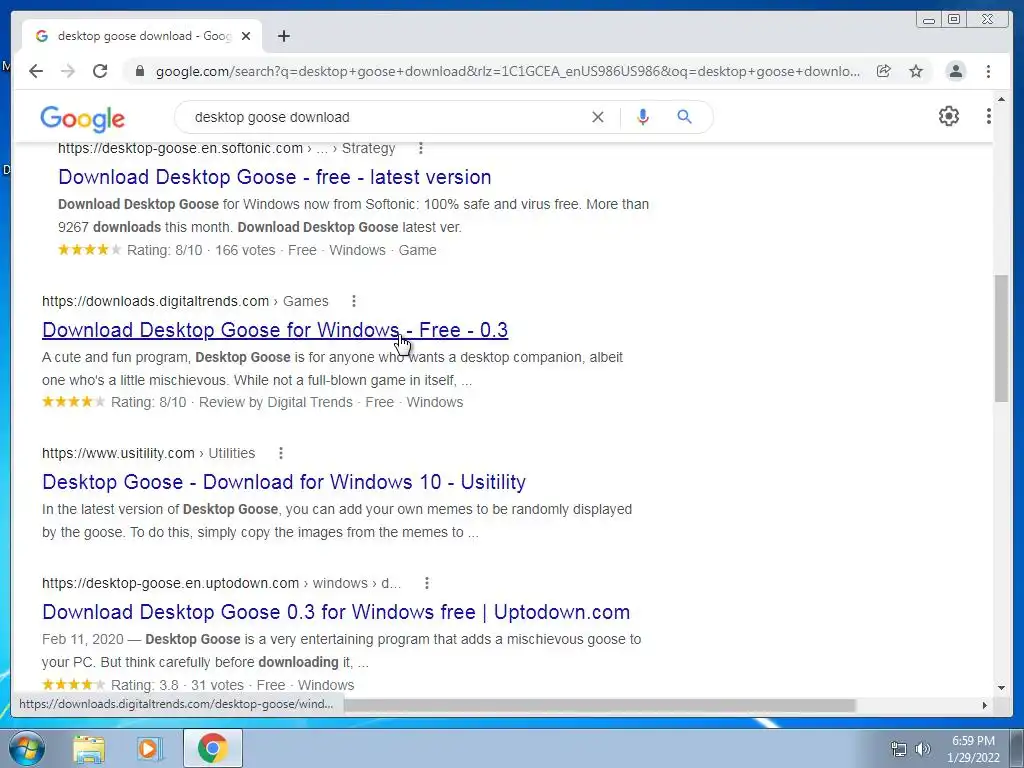Click the Uptodown rating 3.8 31 votes line
Screen dimensions: 1024x768
pyautogui.click(x=199, y=685)
